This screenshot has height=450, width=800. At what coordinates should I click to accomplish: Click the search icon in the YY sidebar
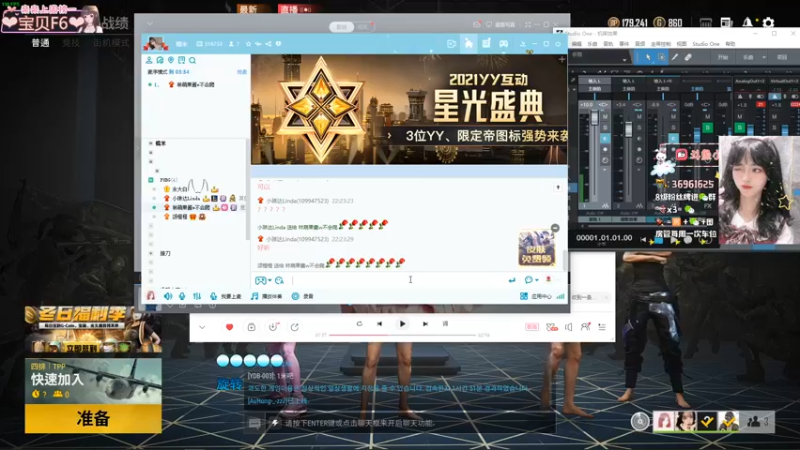click(x=192, y=60)
